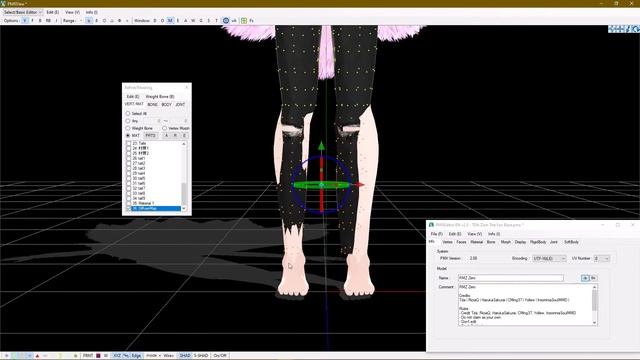Click the Comment scrollbar down arrow

coord(595,323)
